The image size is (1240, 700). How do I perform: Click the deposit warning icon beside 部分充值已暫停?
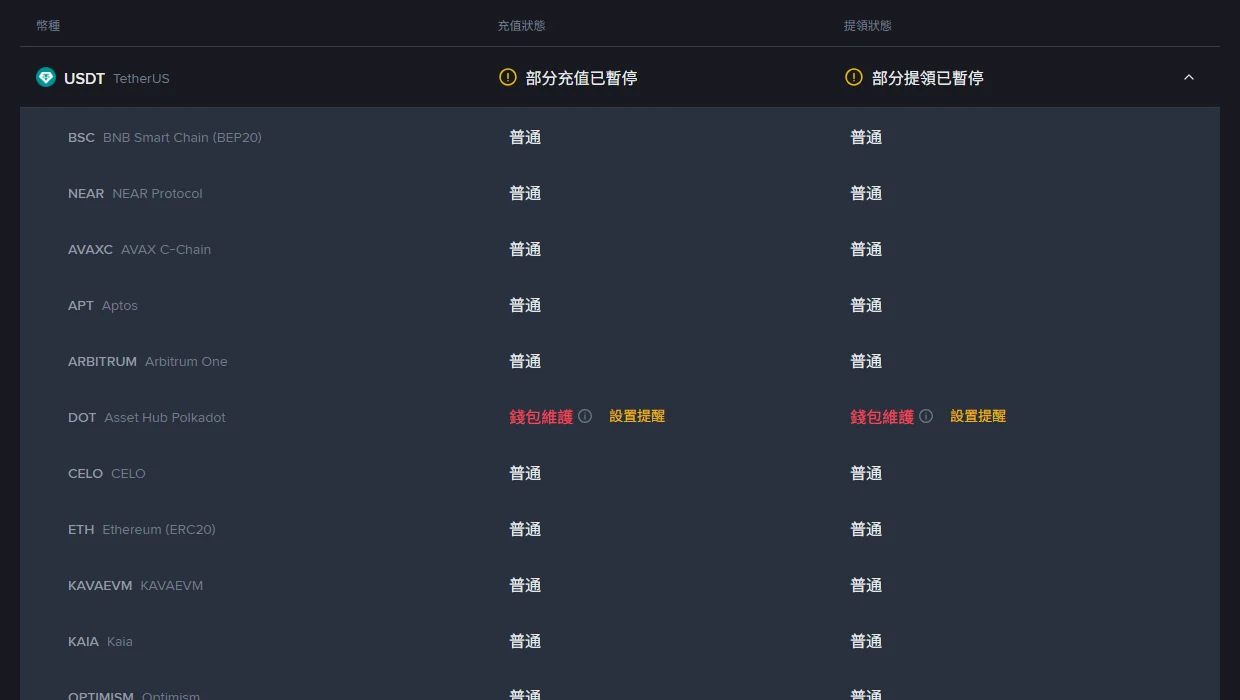tap(508, 77)
